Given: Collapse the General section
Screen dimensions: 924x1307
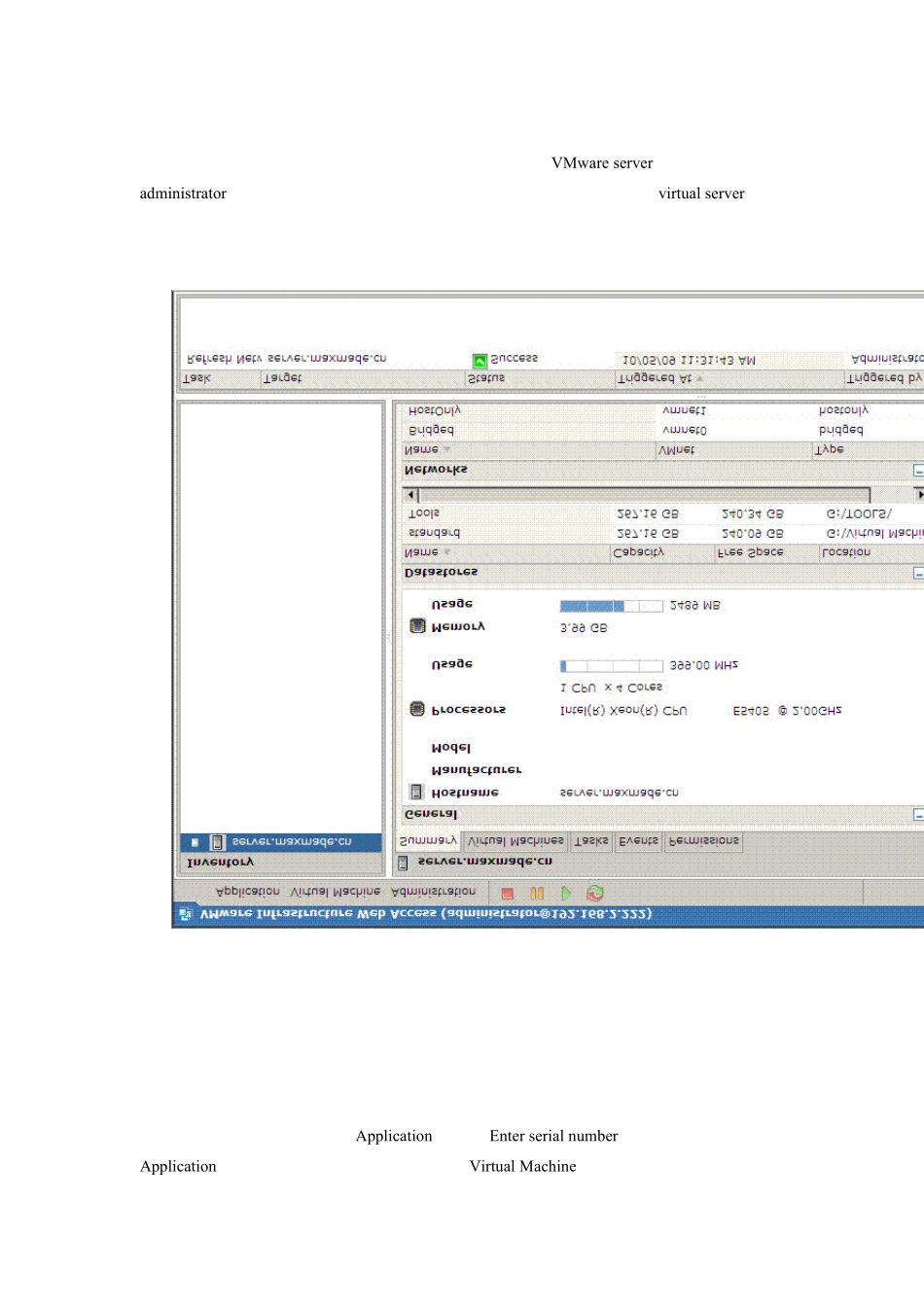Looking at the screenshot, I should [918, 815].
